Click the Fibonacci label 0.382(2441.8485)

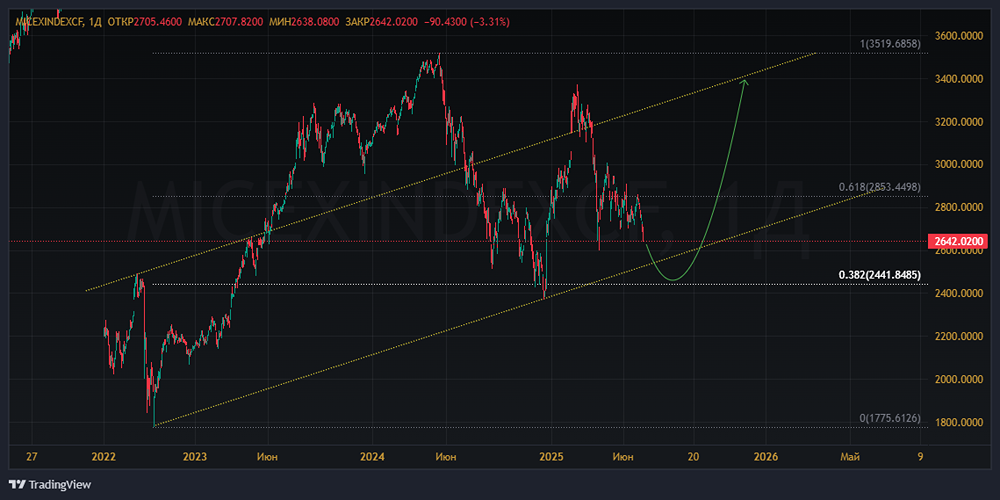[x=879, y=275]
